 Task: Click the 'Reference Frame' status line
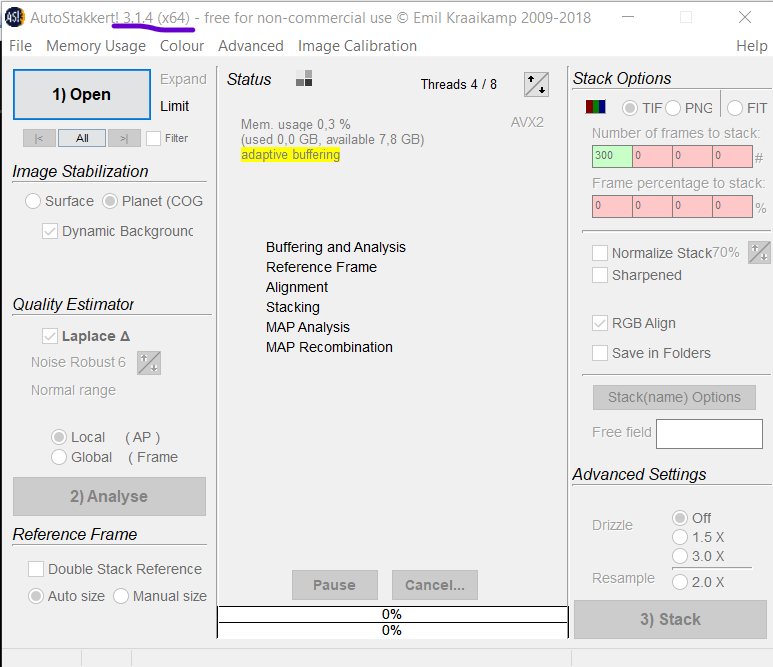coord(321,267)
